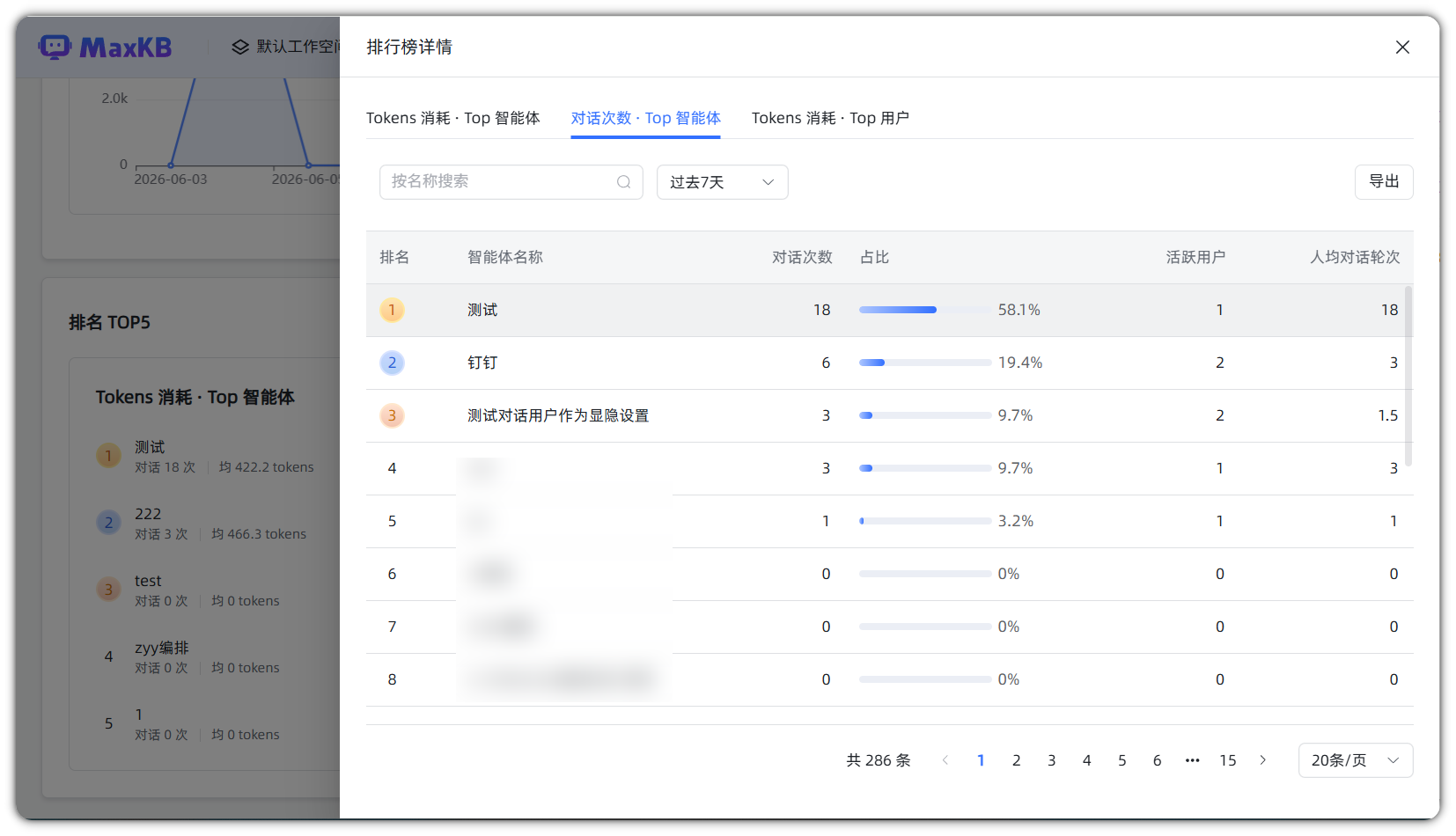This screenshot has height=836, width=1456.
Task: Go to page 4
Action: click(1086, 760)
